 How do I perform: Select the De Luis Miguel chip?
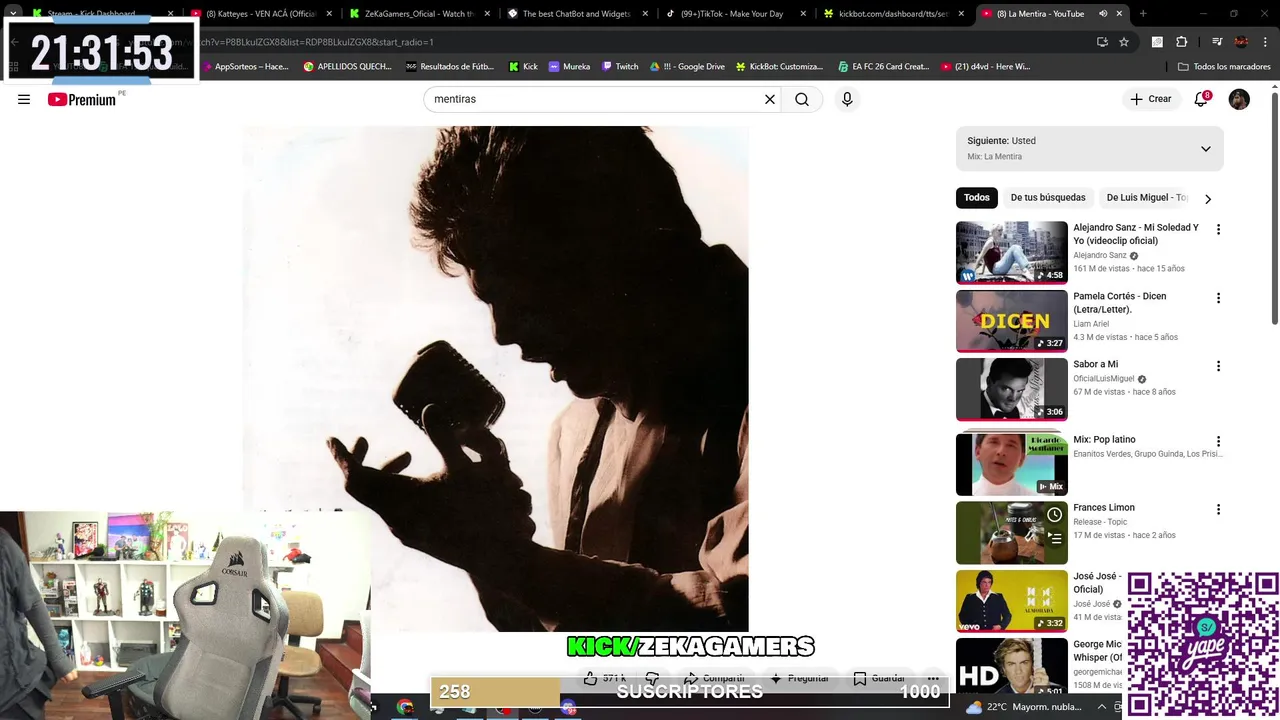click(x=1146, y=198)
